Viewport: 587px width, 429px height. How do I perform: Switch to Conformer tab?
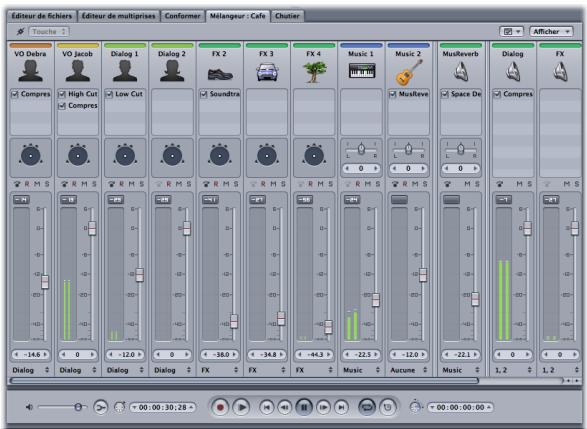tap(182, 16)
